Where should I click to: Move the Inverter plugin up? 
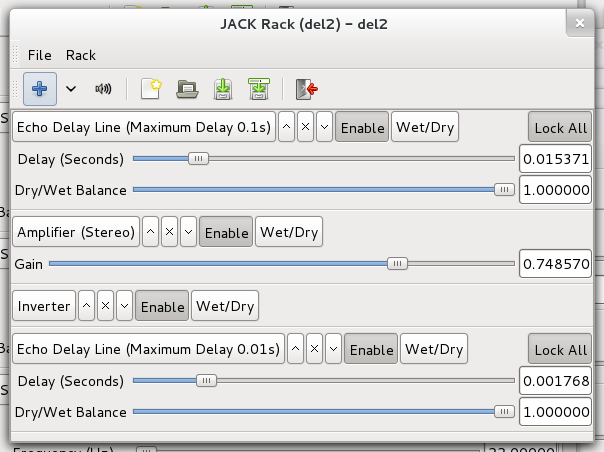[86, 306]
